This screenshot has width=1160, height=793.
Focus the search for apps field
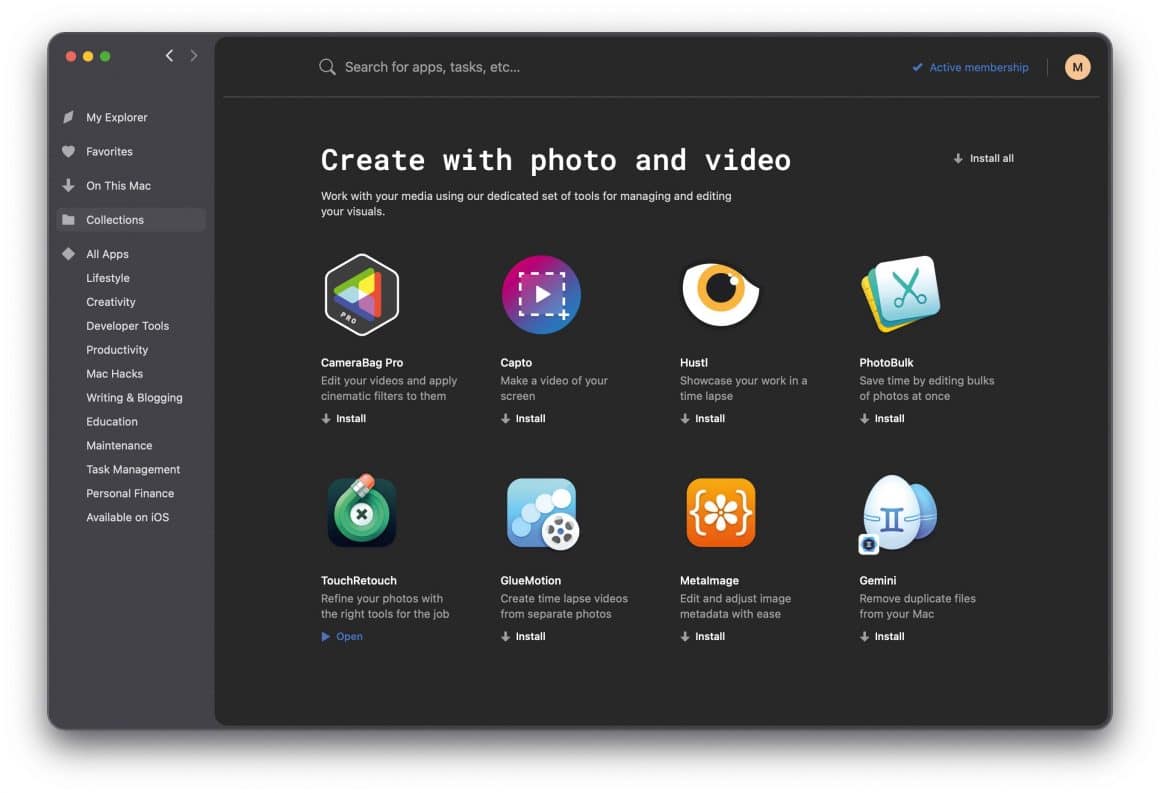pyautogui.click(x=500, y=67)
